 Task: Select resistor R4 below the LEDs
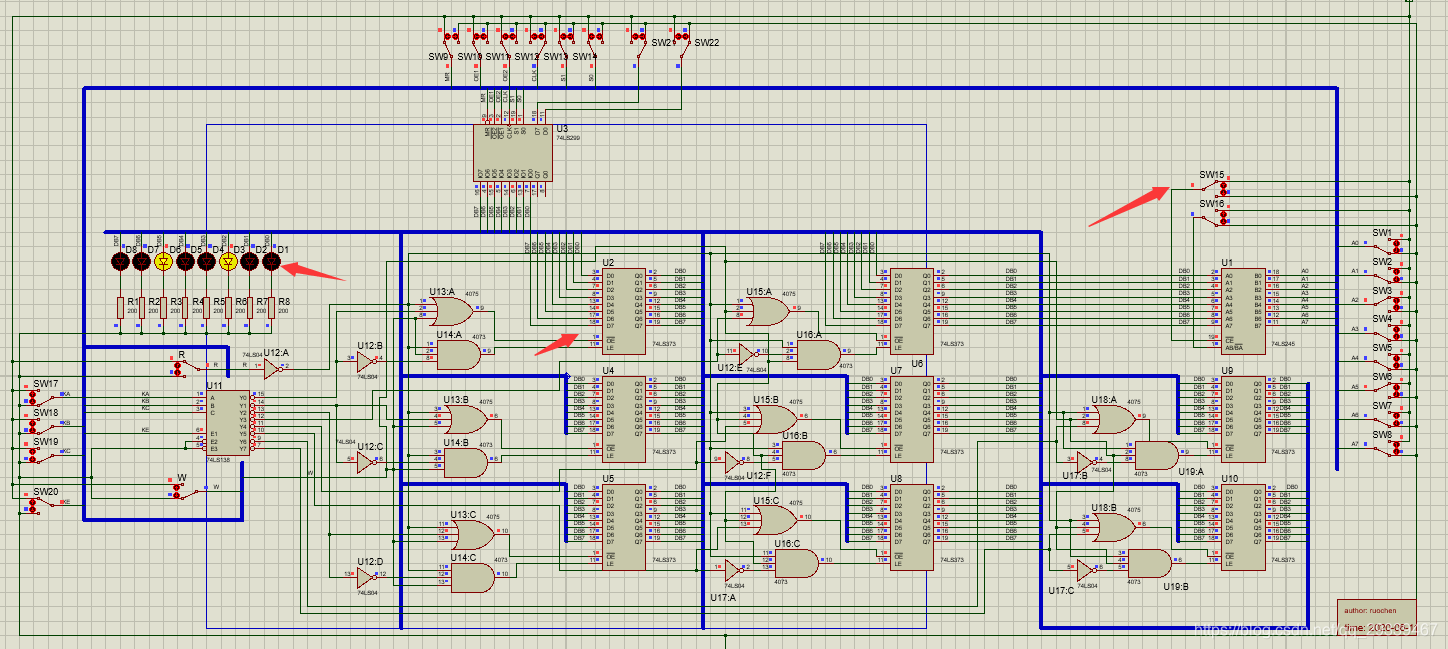(185, 306)
